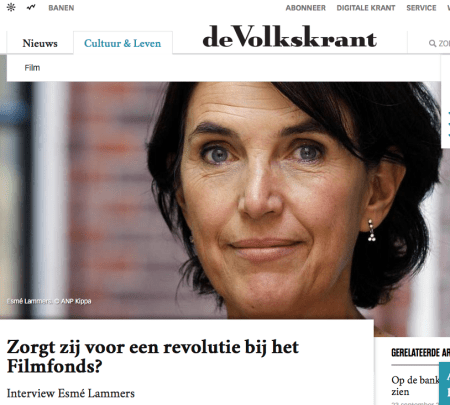
Task: Click the magnifying glass search icon
Action: 432,43
